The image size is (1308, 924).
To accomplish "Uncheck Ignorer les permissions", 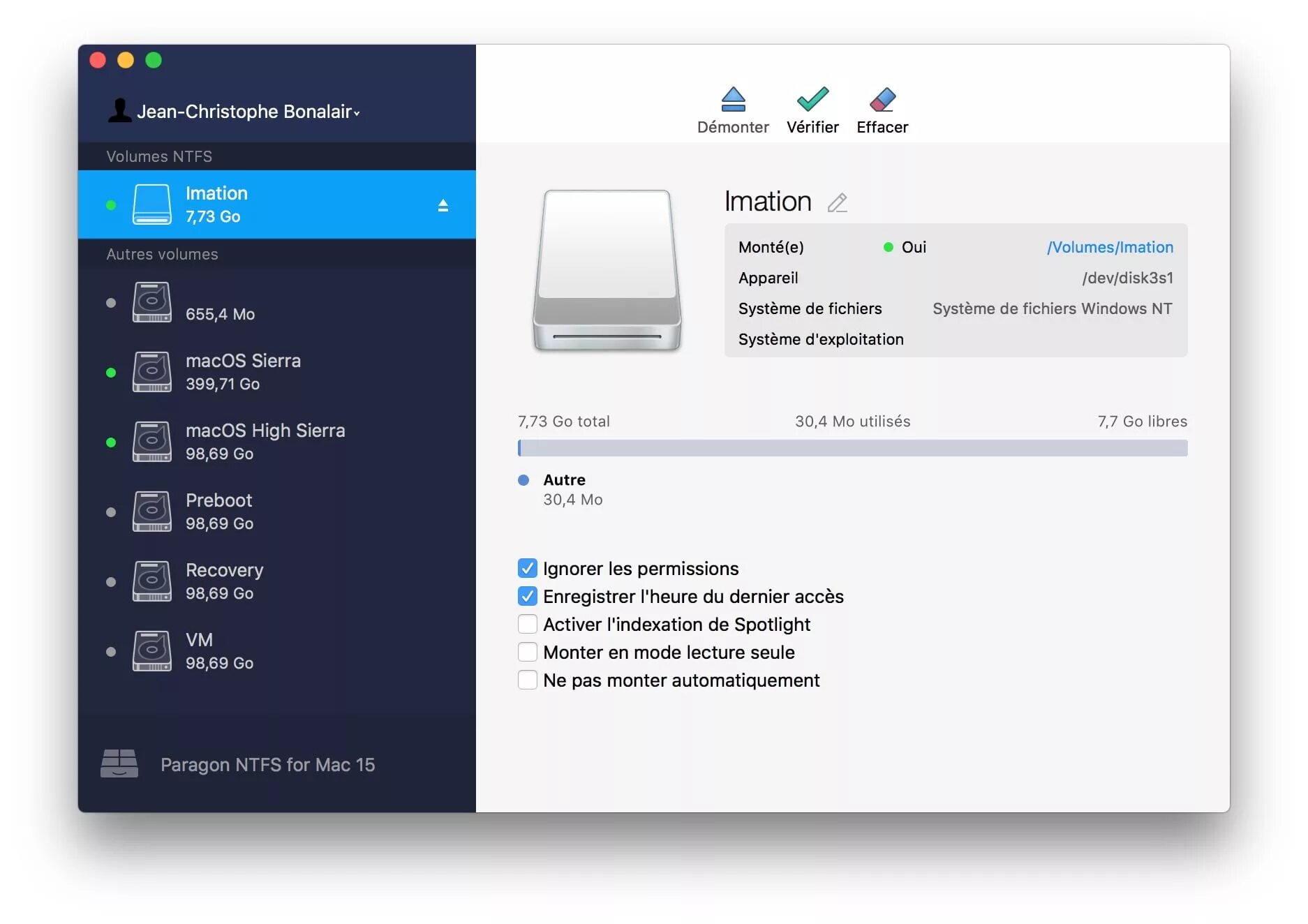I will pyautogui.click(x=528, y=568).
